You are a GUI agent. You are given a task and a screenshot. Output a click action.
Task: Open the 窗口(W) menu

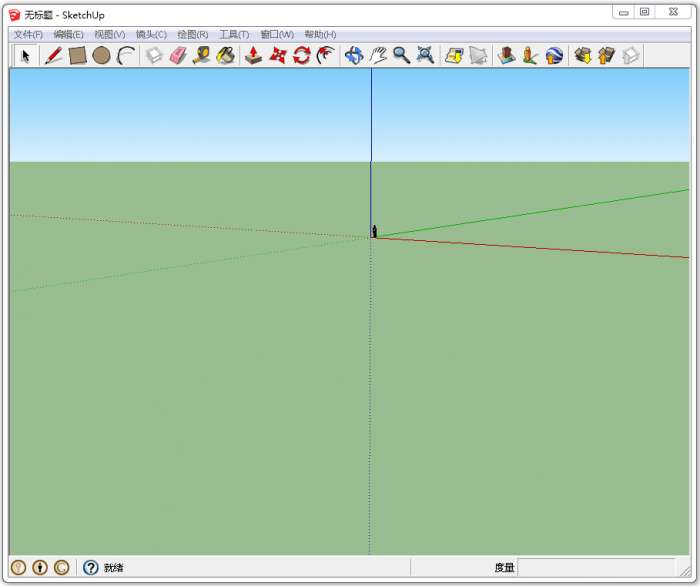276,35
